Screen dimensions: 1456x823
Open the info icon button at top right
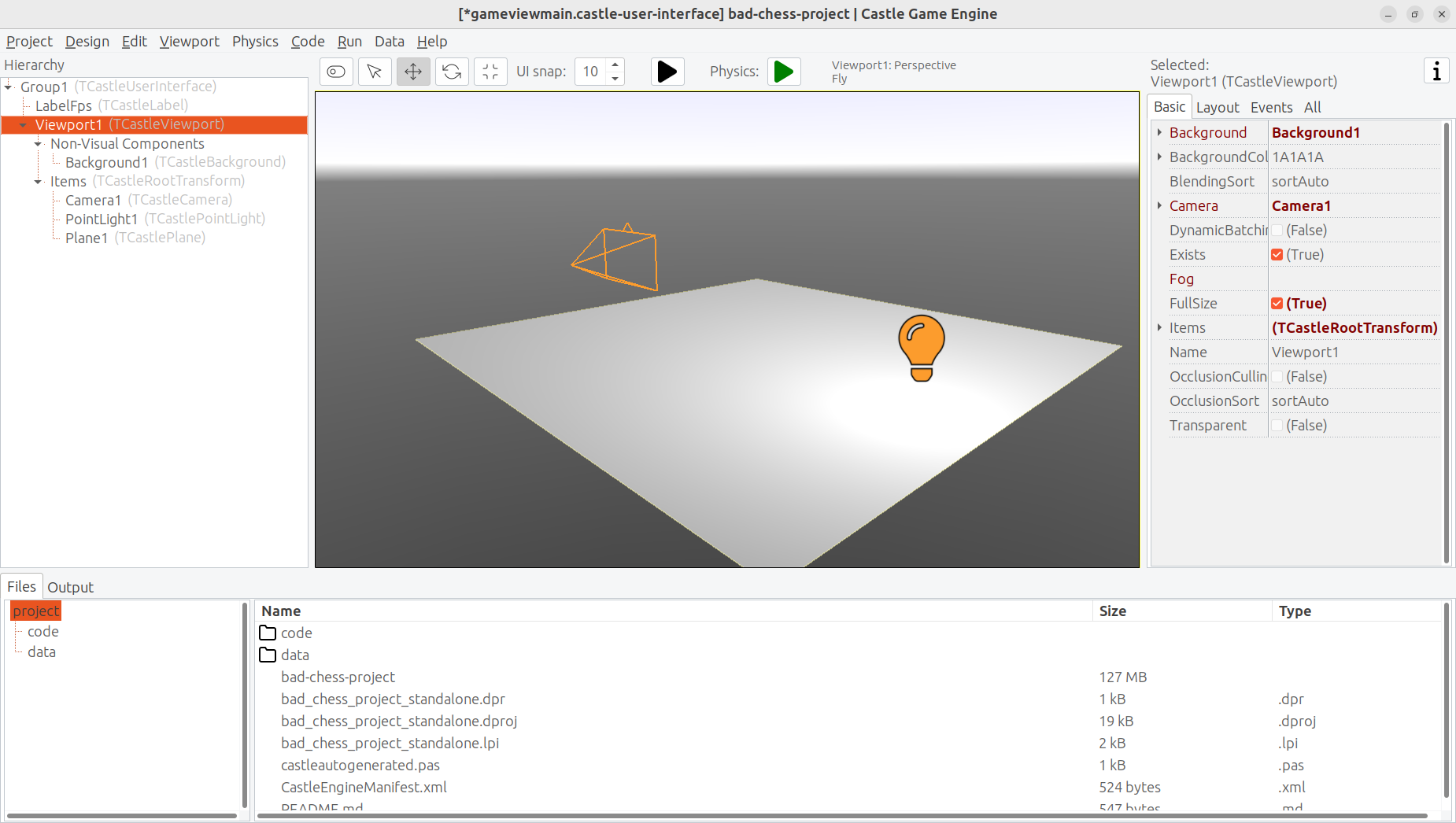click(1436, 71)
